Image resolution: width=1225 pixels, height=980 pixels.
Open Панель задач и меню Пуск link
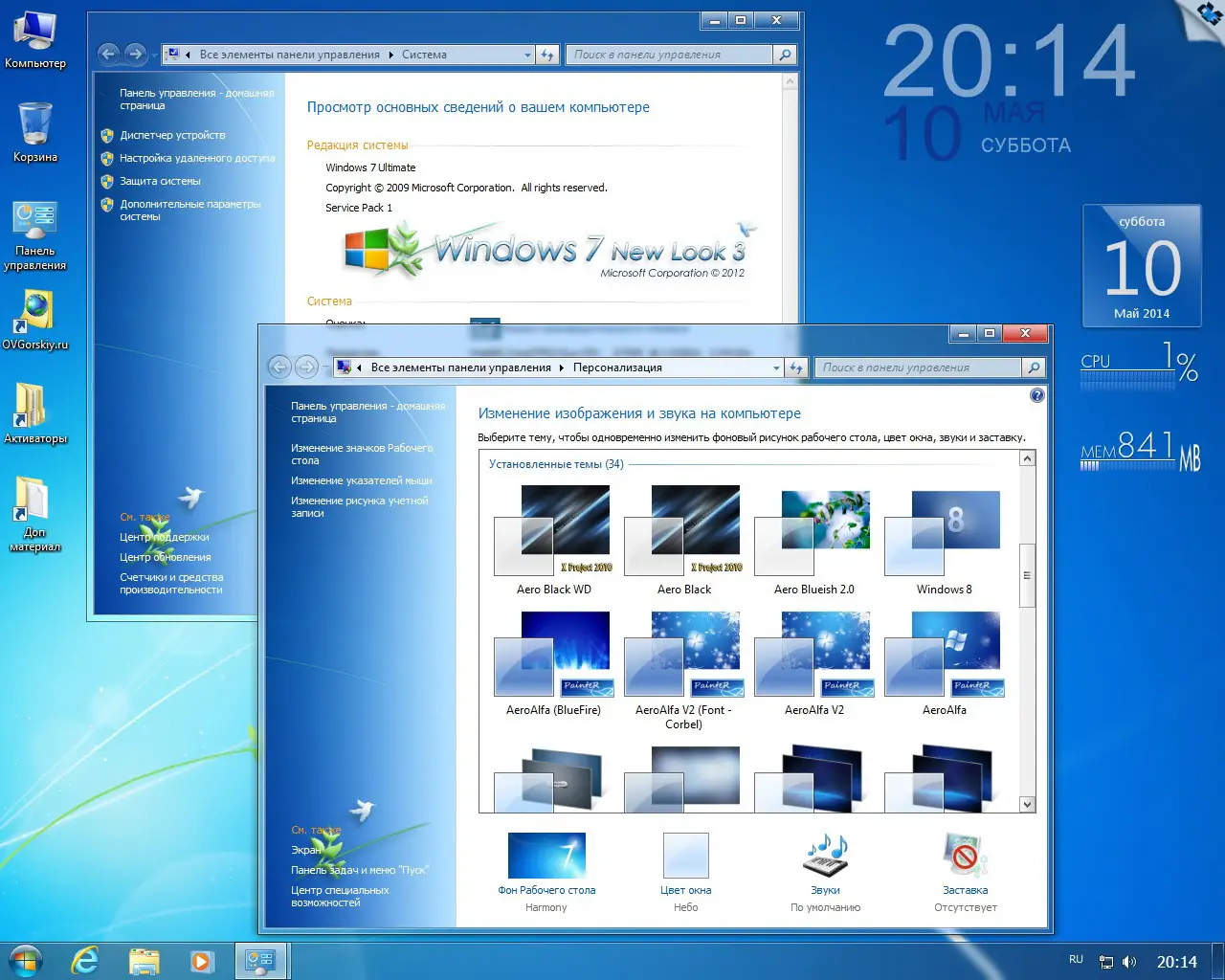(x=359, y=870)
